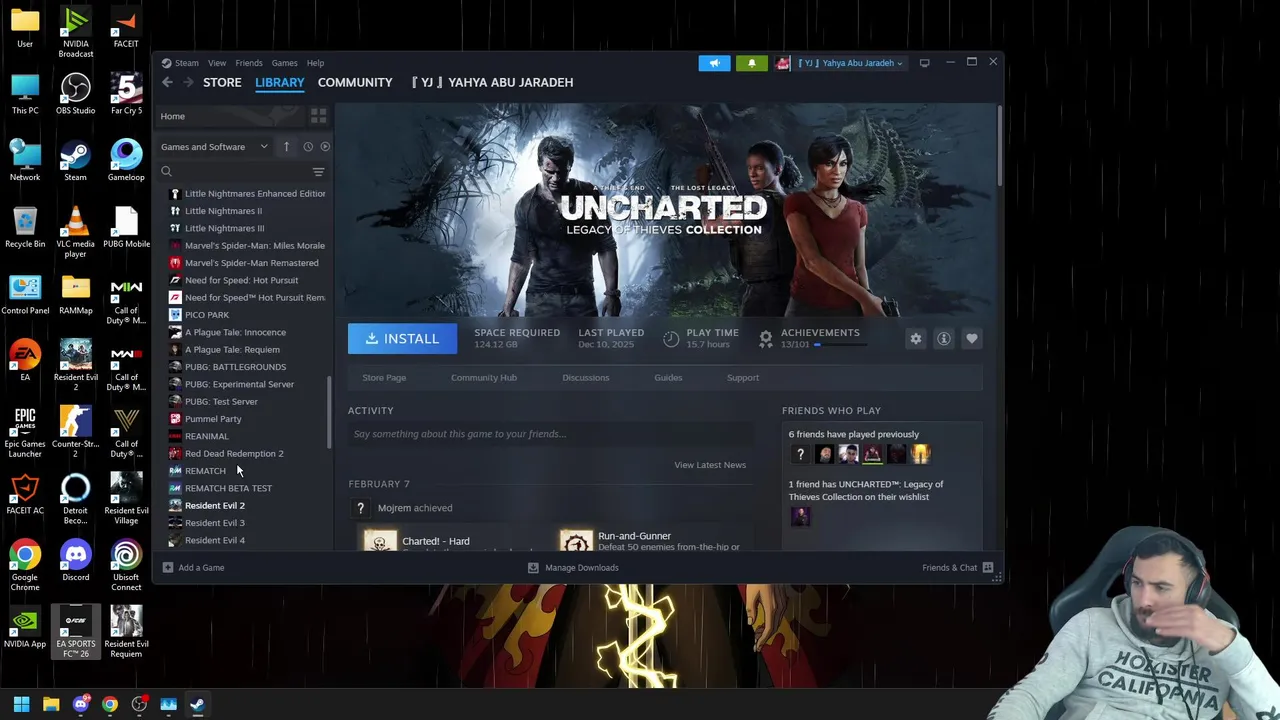Open Friends & Chat
The image size is (1280, 720).
[x=957, y=568]
